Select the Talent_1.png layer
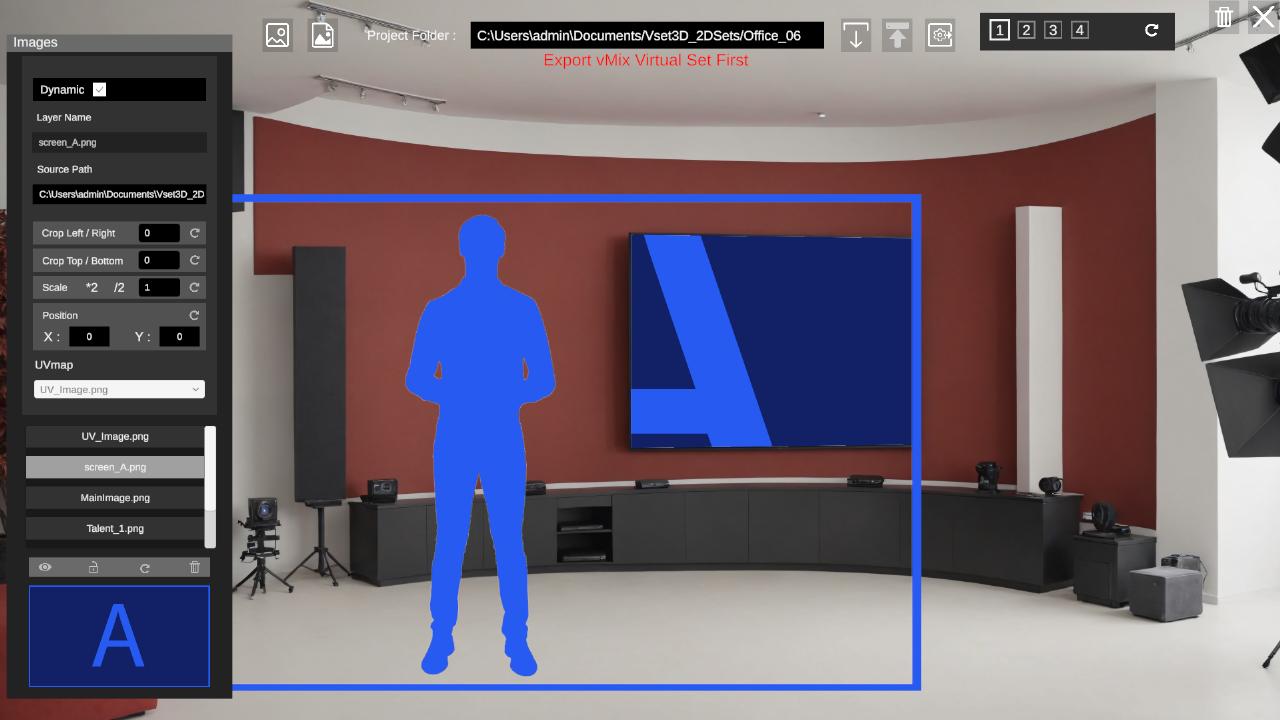1280x720 pixels. (x=115, y=528)
